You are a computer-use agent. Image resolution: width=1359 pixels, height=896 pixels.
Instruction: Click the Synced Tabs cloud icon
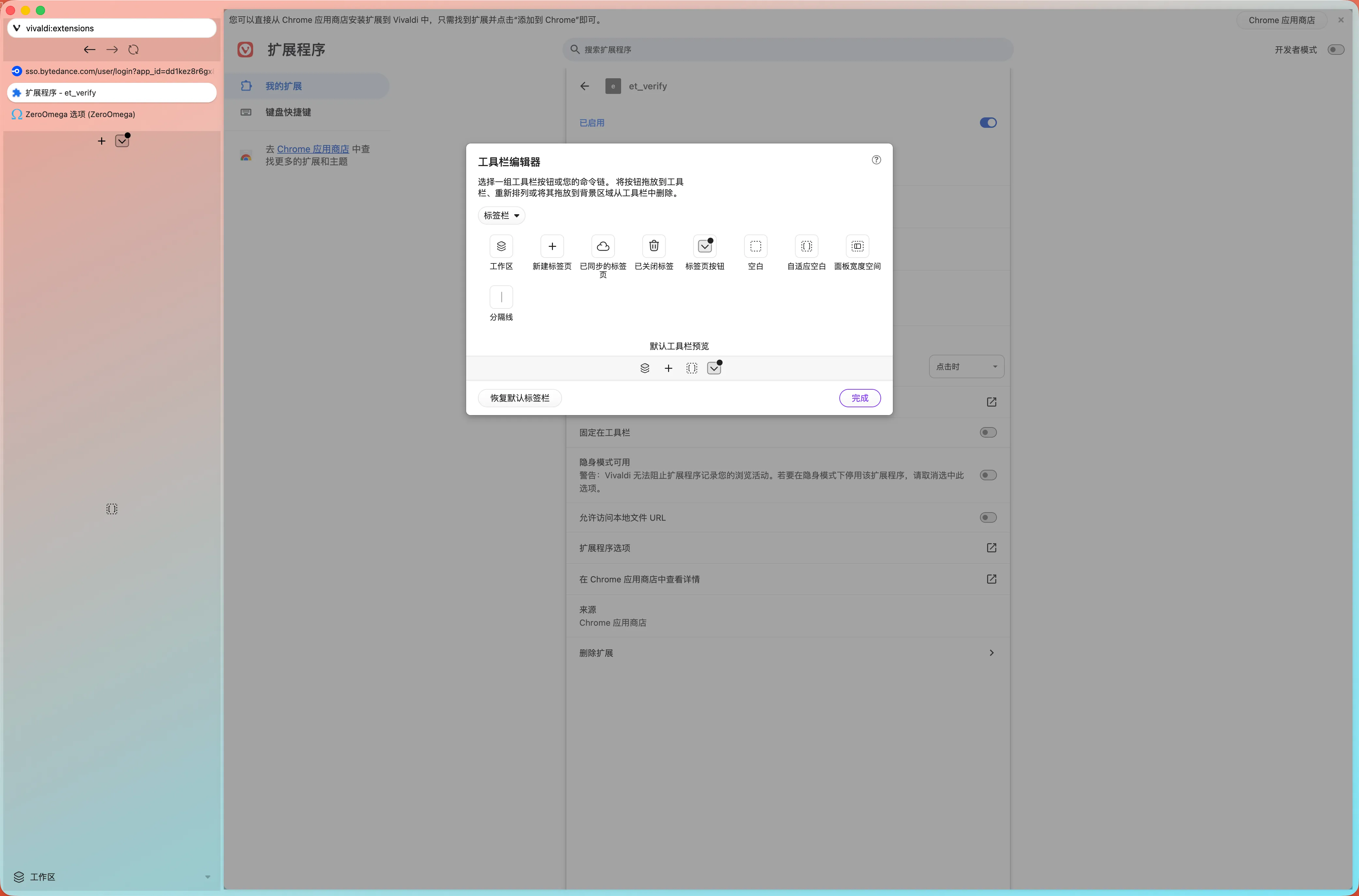click(603, 246)
